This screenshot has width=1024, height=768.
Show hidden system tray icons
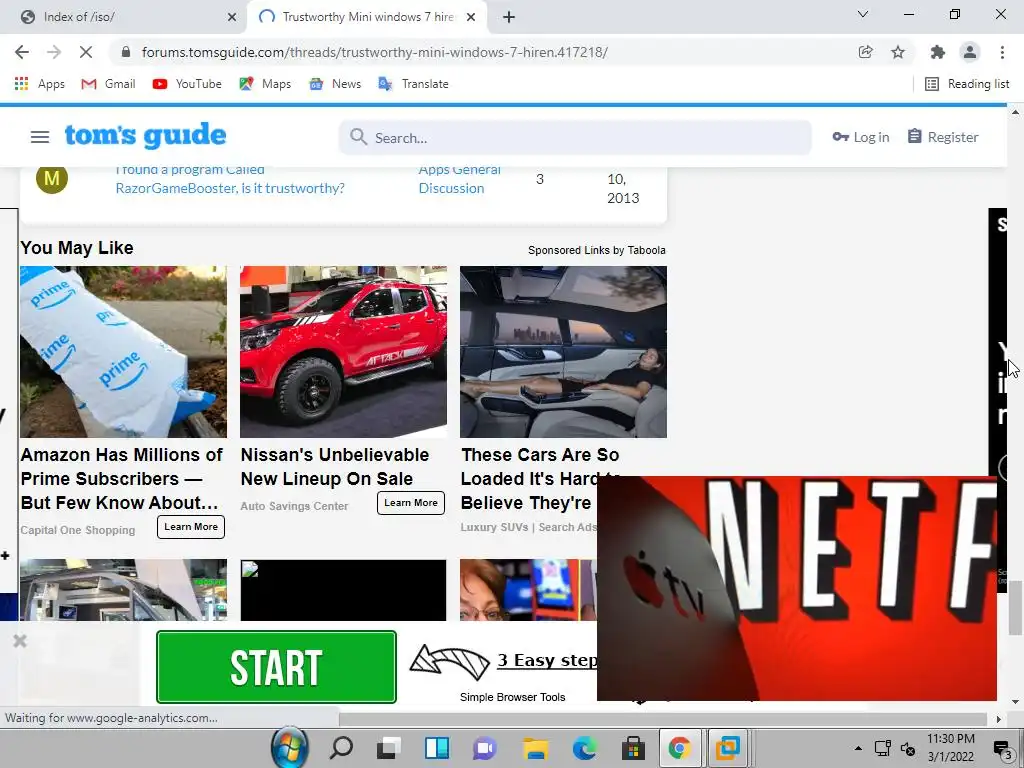858,748
